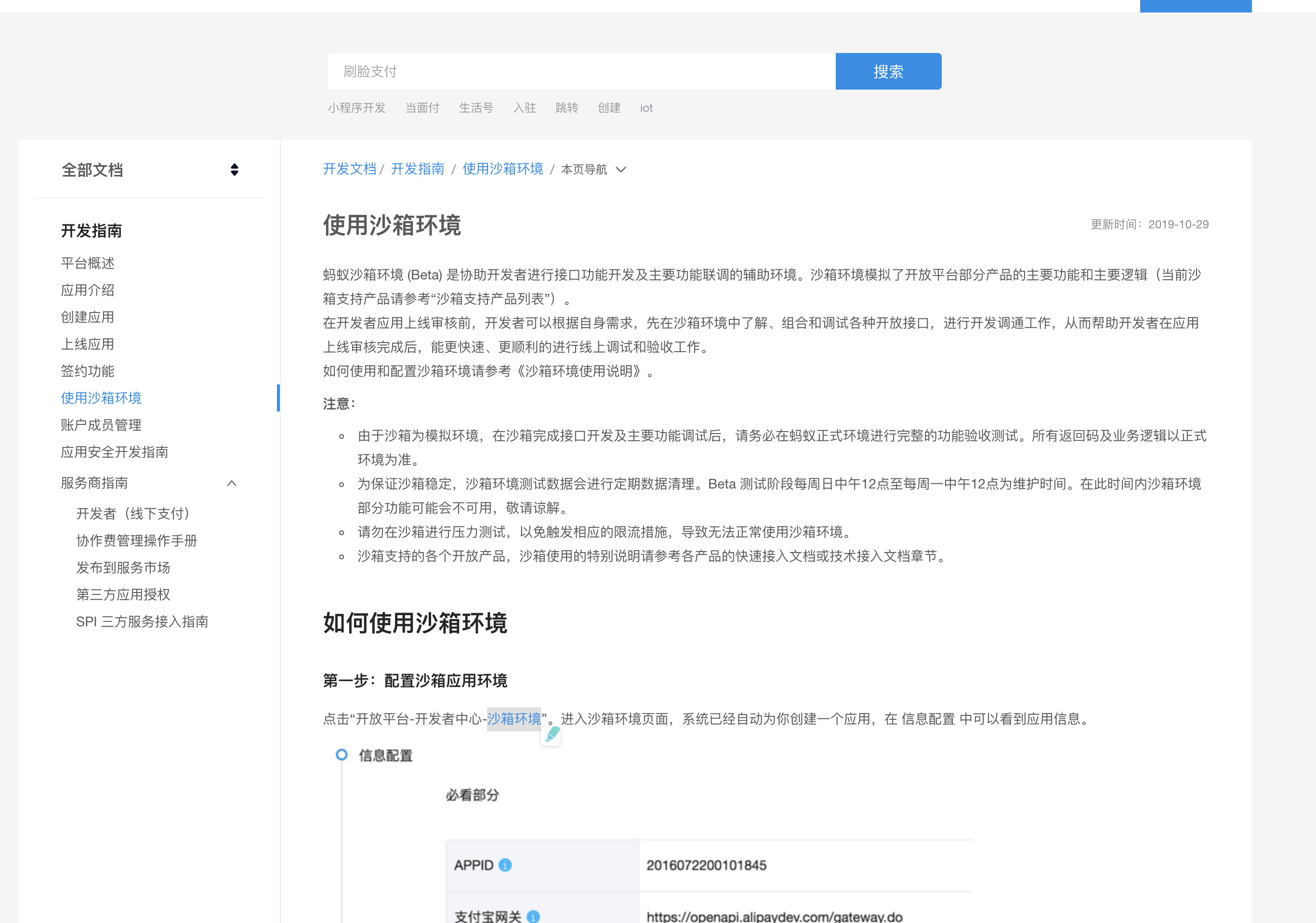The image size is (1316, 923).
Task: Open the 全部文档 selector arrows
Action: 235,170
